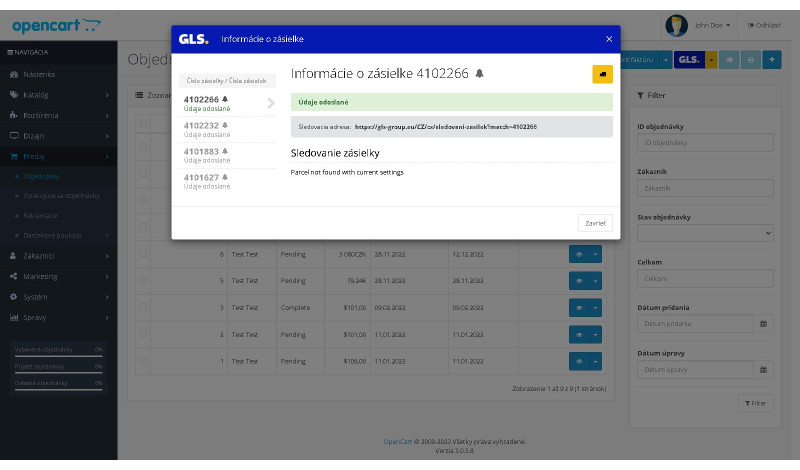Click Odhlásiť logout link
The width and height of the screenshot is (800, 470).
(764, 25)
